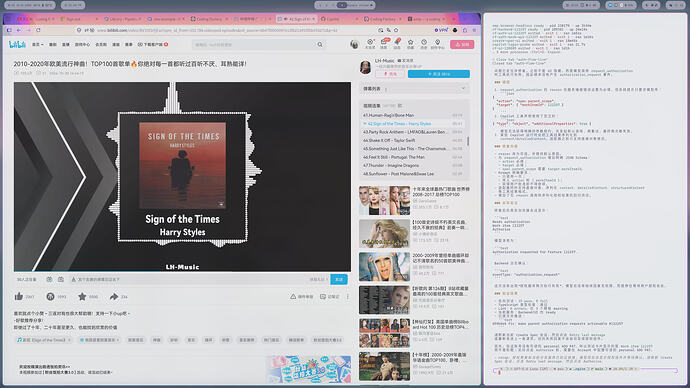The height and width of the screenshot is (388, 690).
Task: Give a coin using the coin icon
Action: pyautogui.click(x=50, y=296)
